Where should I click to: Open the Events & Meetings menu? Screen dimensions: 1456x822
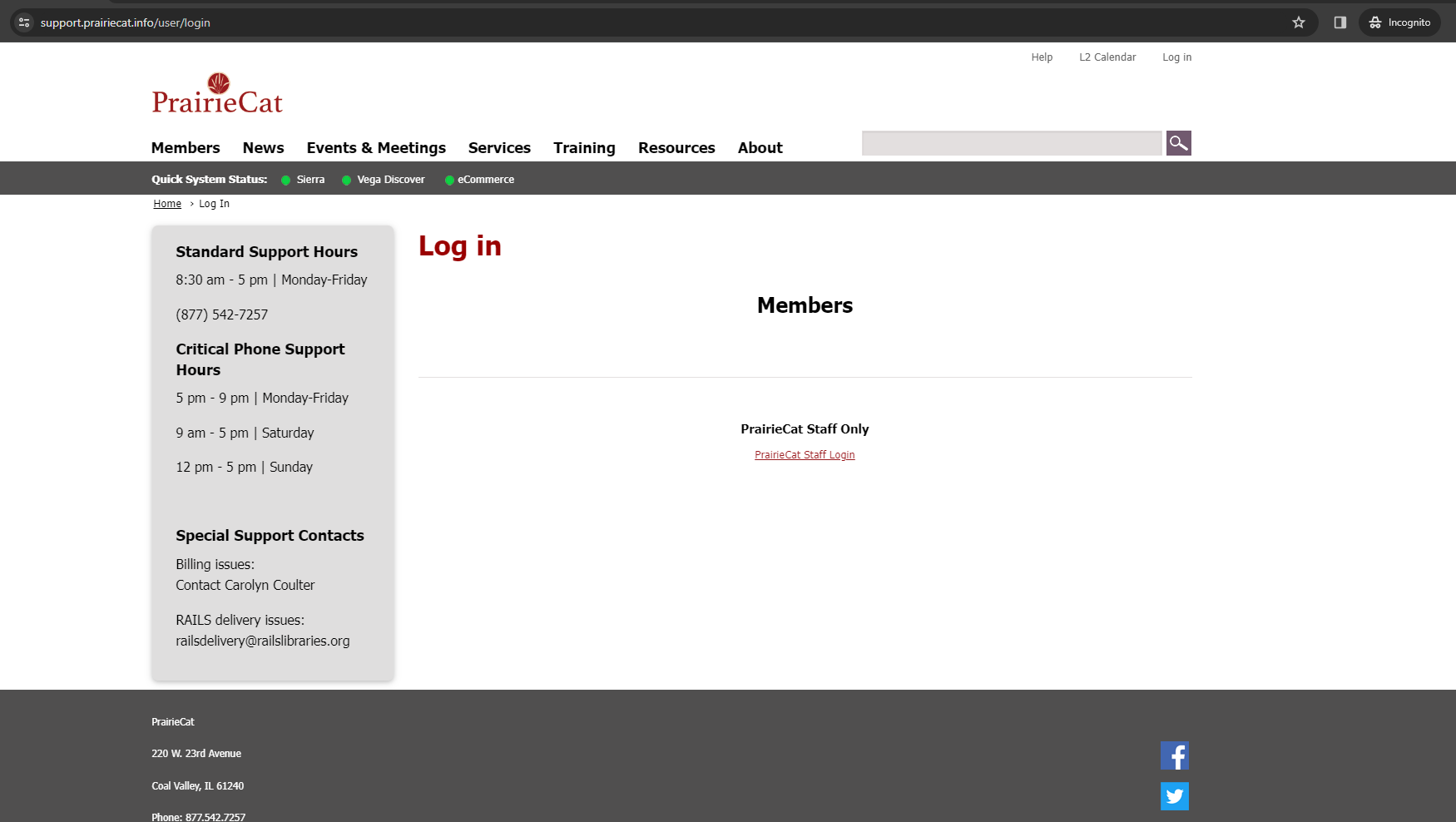(x=376, y=147)
